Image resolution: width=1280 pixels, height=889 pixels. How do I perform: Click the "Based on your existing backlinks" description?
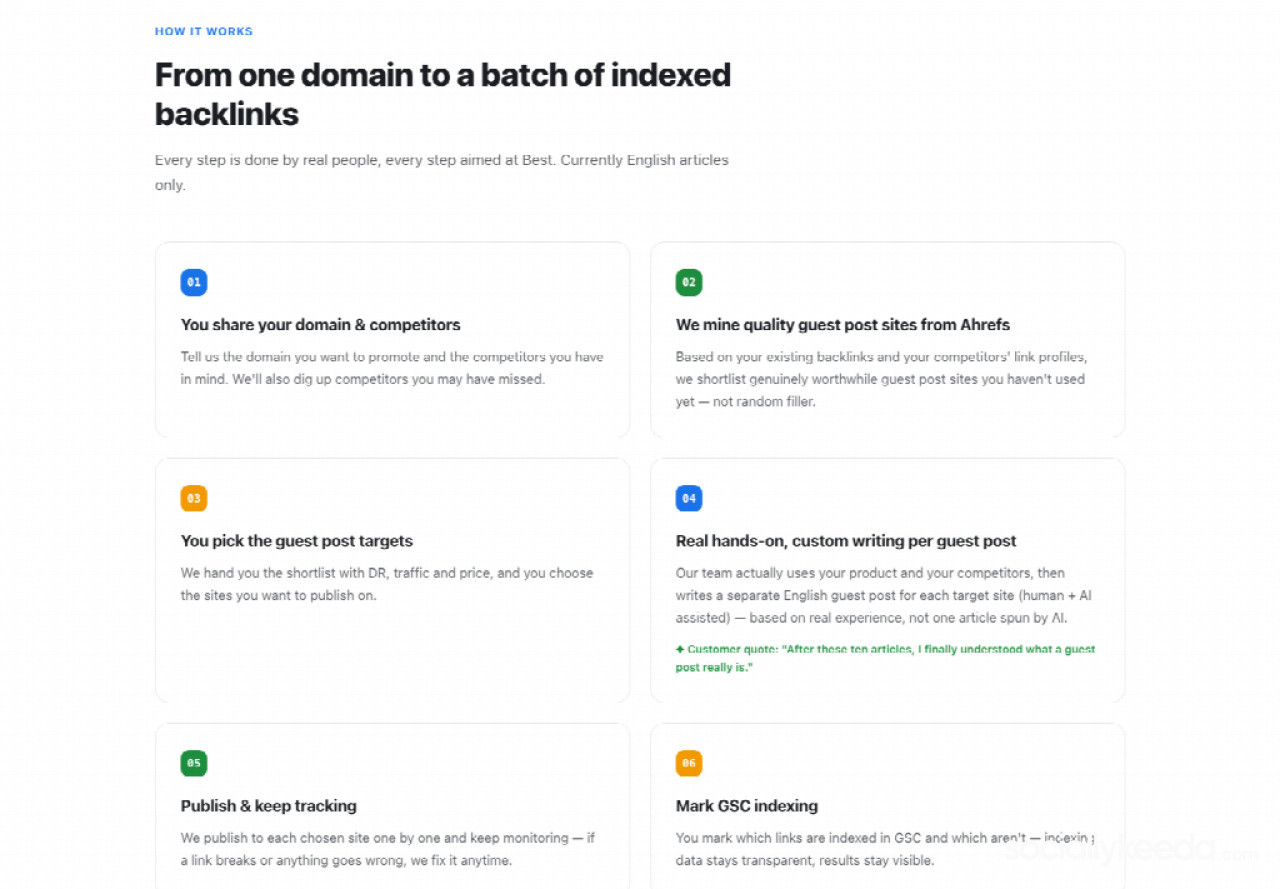click(x=881, y=379)
